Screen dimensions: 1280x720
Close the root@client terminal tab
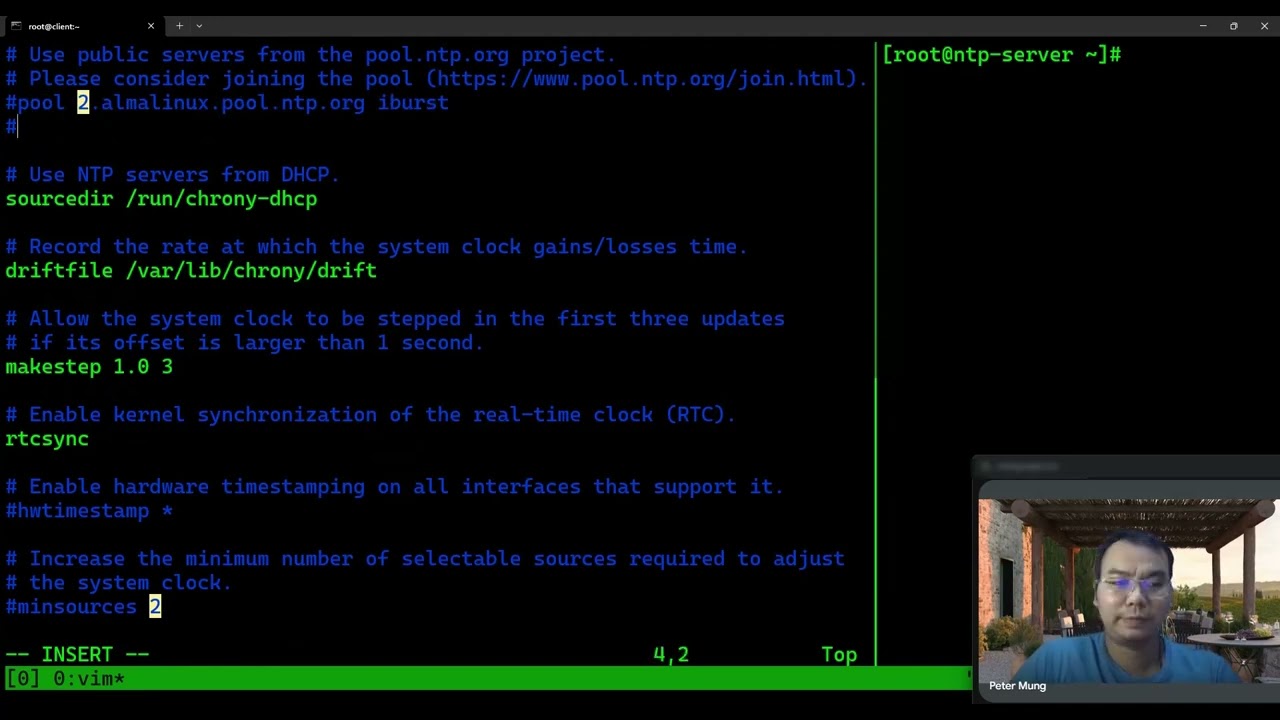pyautogui.click(x=151, y=26)
